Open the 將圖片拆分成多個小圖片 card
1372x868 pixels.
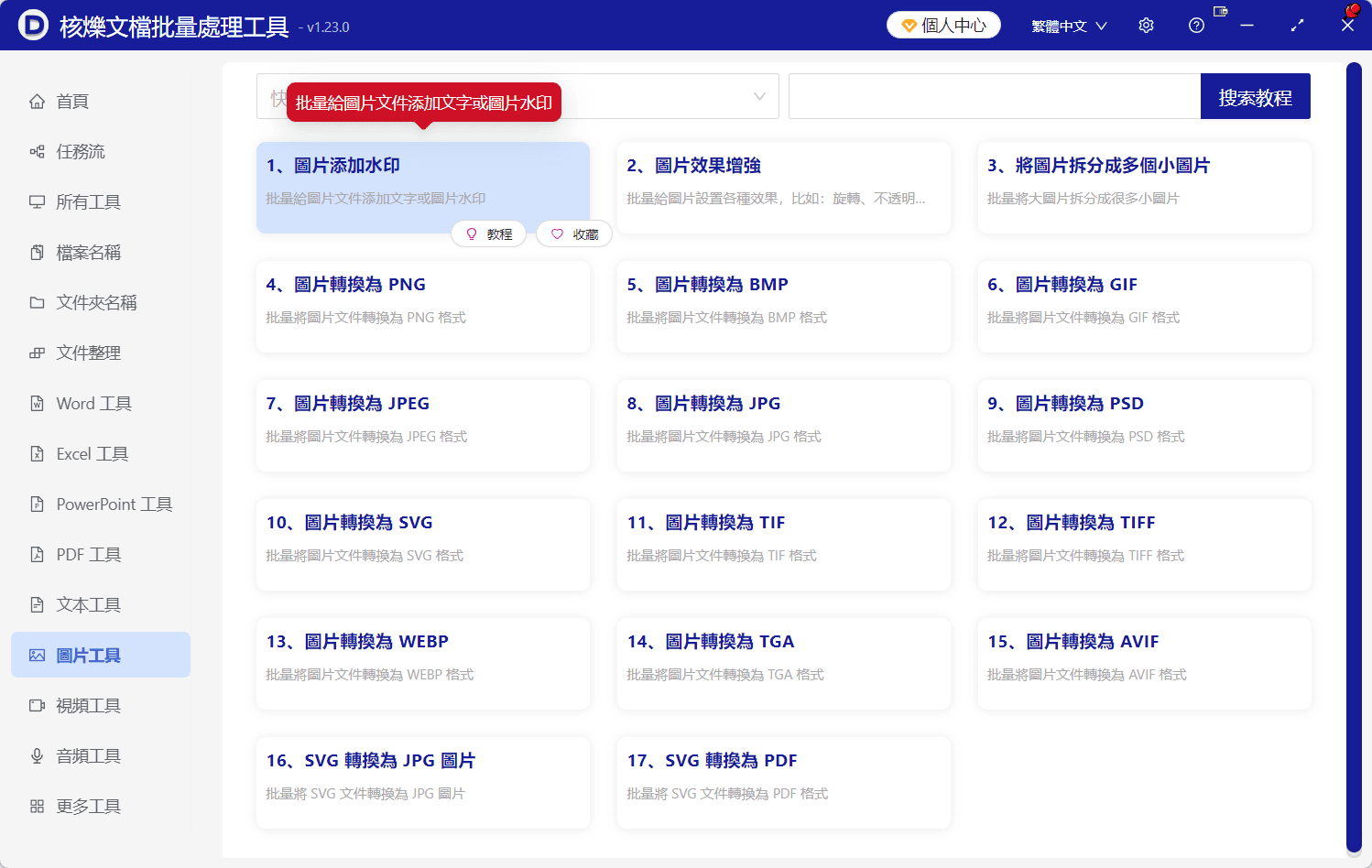pyautogui.click(x=1145, y=188)
